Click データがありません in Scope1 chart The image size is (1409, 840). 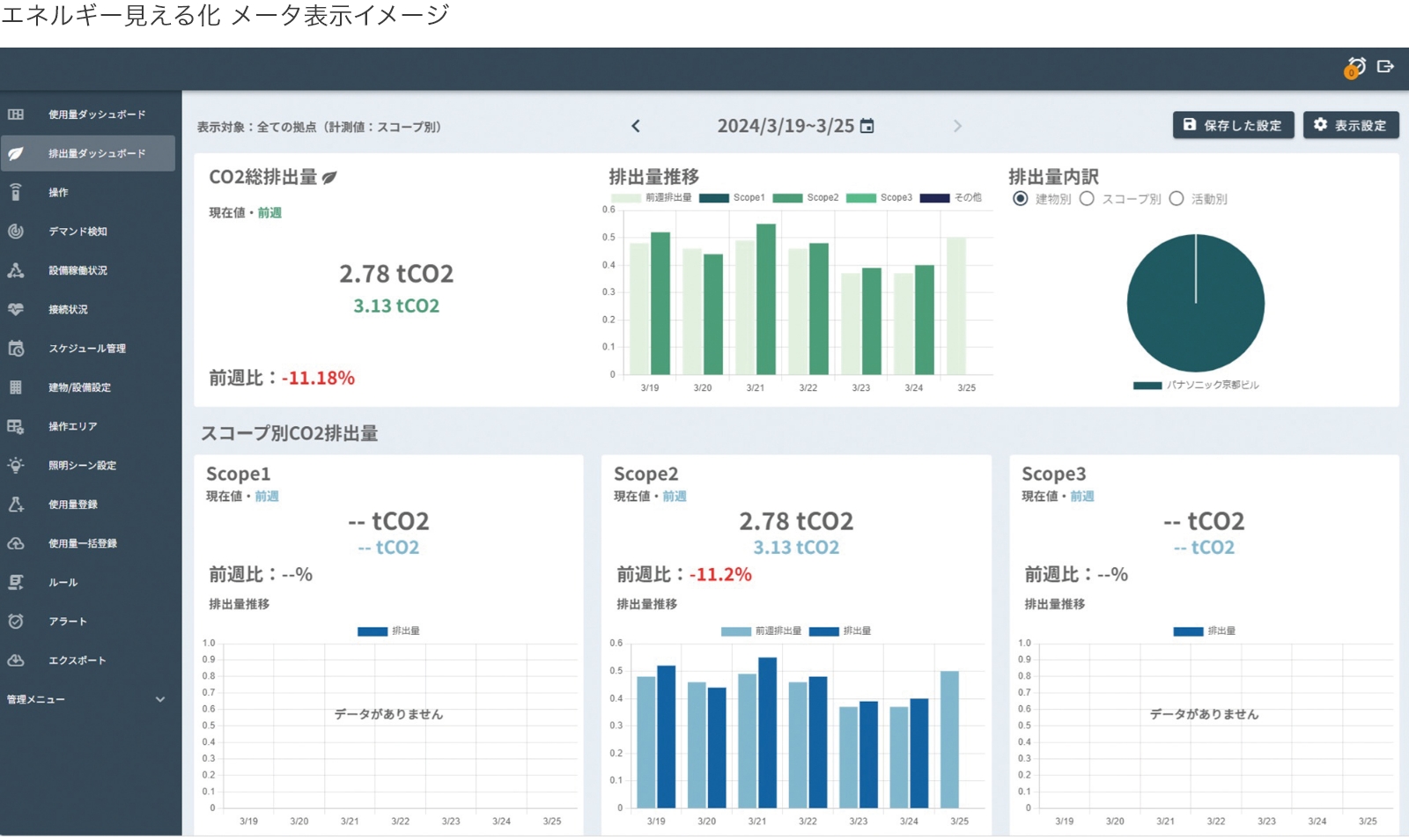[388, 714]
